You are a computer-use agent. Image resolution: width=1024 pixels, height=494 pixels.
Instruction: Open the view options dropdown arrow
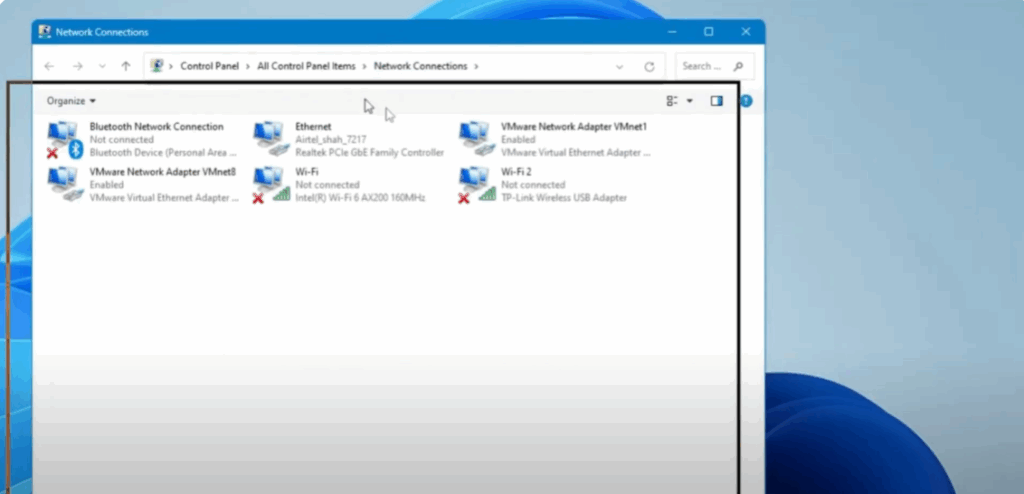pyautogui.click(x=690, y=101)
